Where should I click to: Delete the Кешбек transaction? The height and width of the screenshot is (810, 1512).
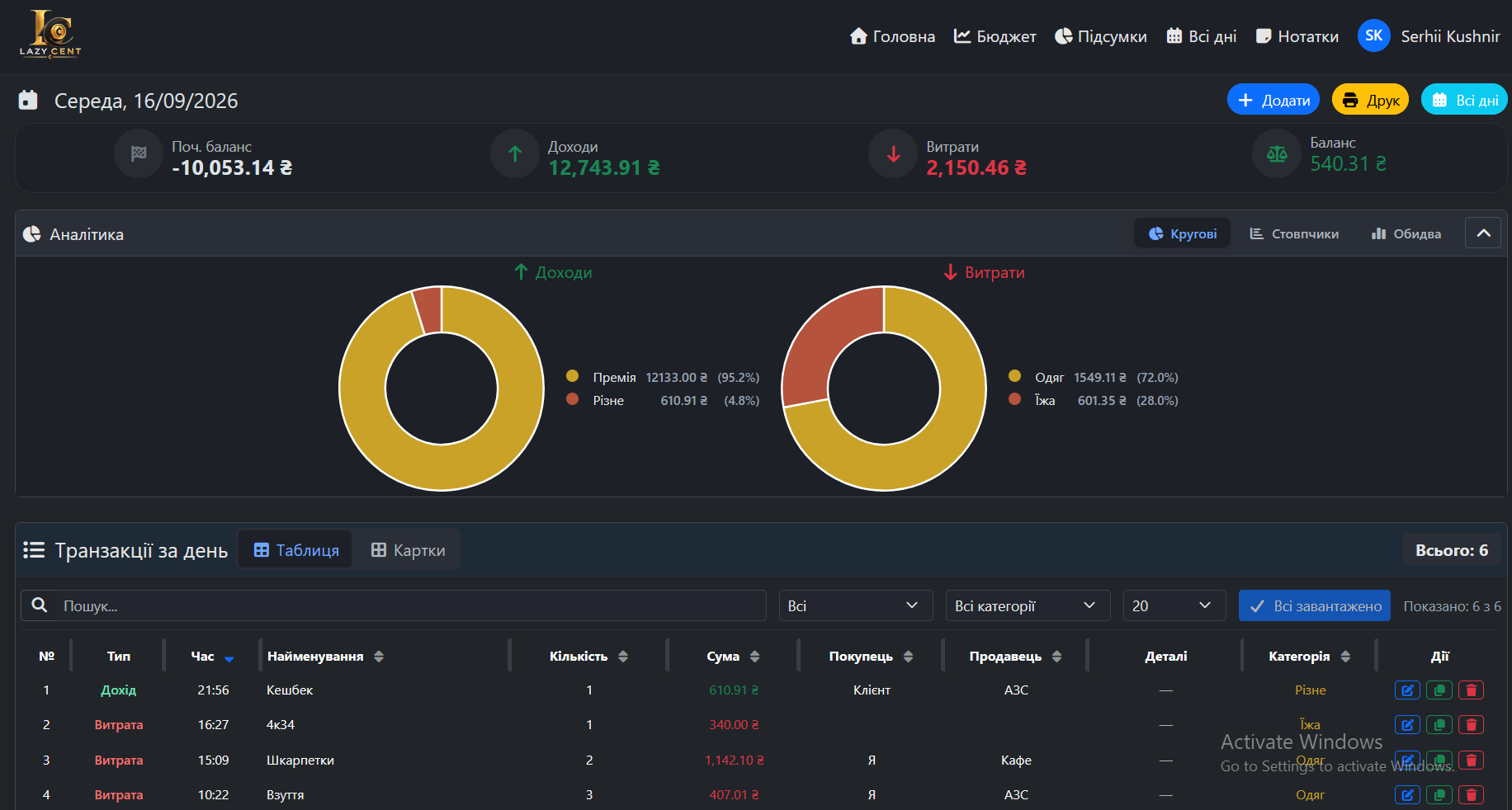pyautogui.click(x=1471, y=690)
